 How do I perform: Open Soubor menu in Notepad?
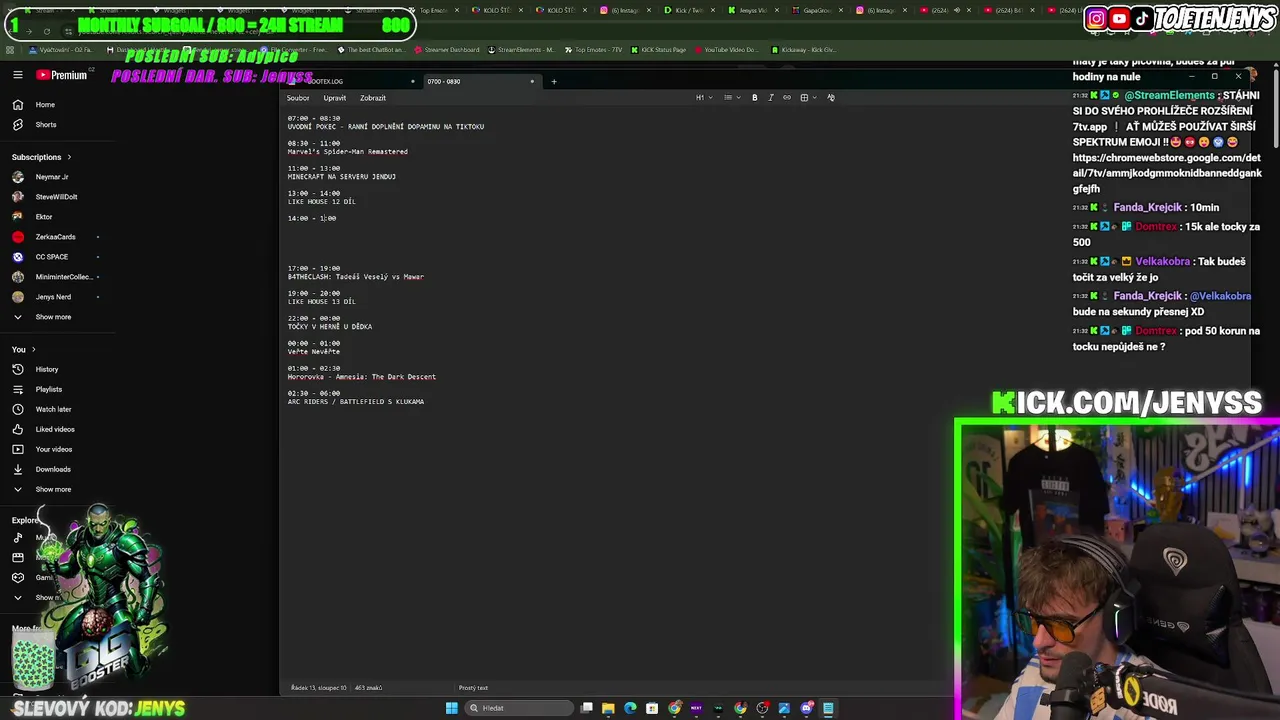[298, 98]
